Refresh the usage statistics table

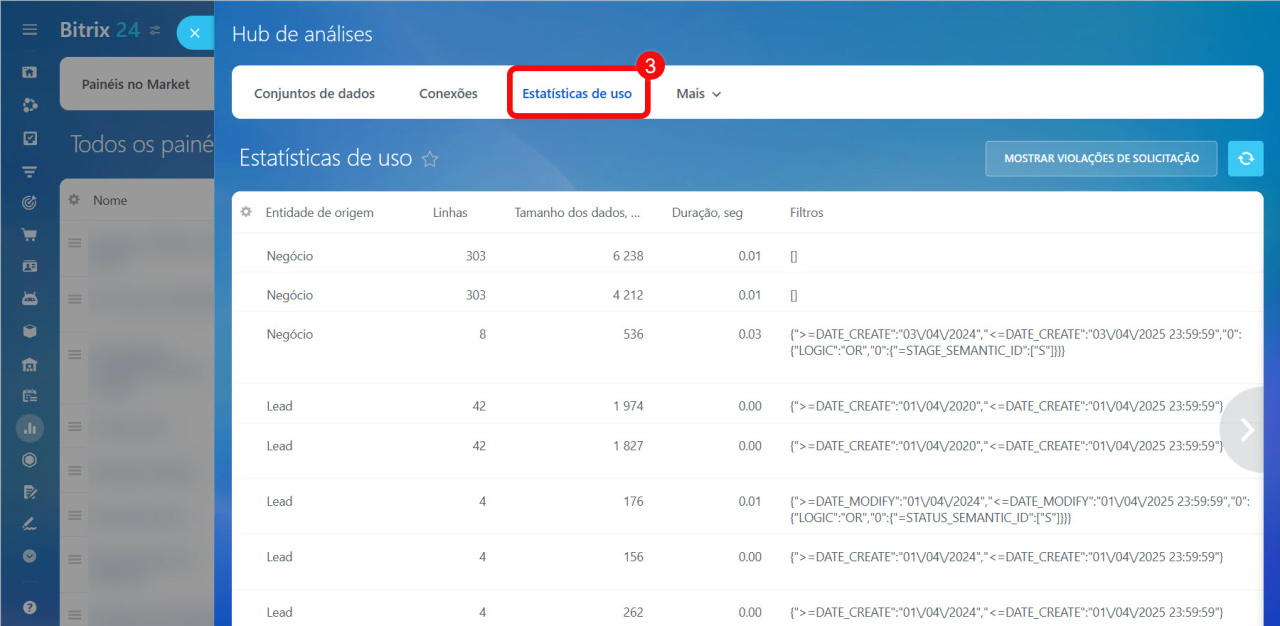click(1245, 159)
